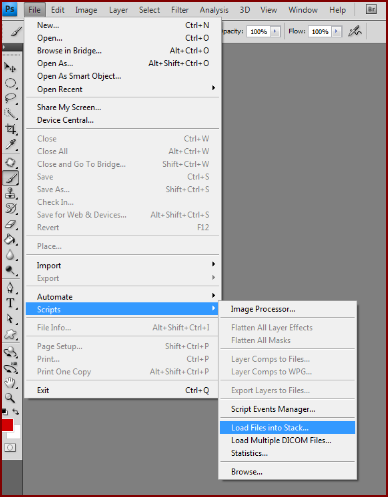Image resolution: width=388 pixels, height=497 pixels.
Task: Choose Script Events Manager...
Action: point(288,409)
